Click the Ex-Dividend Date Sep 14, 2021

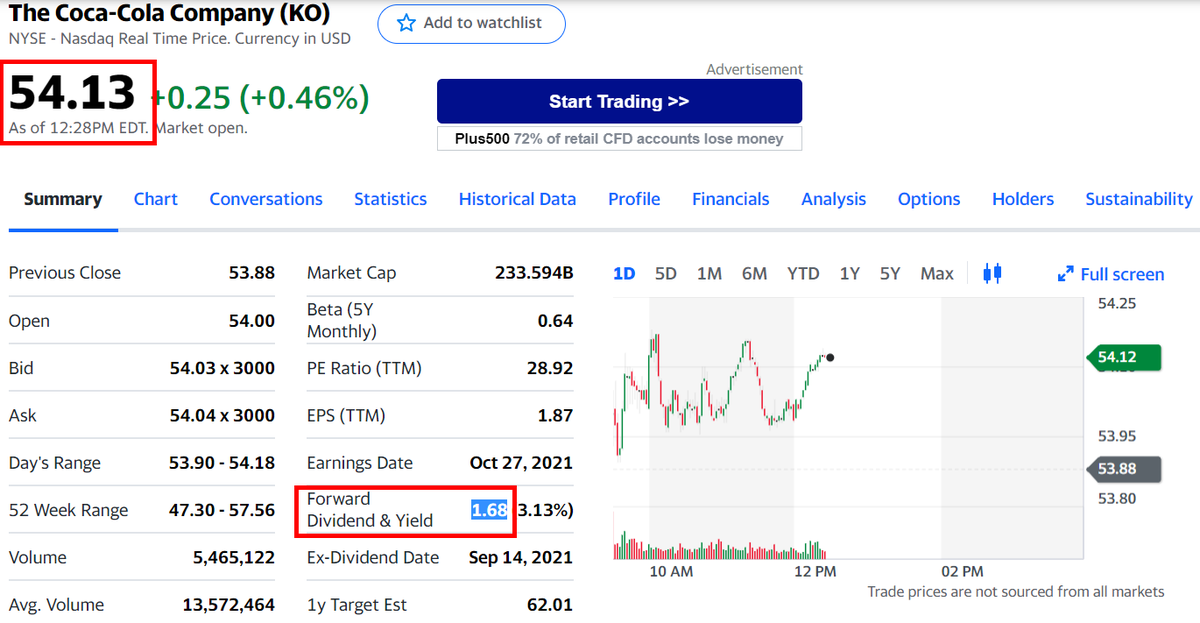520,557
